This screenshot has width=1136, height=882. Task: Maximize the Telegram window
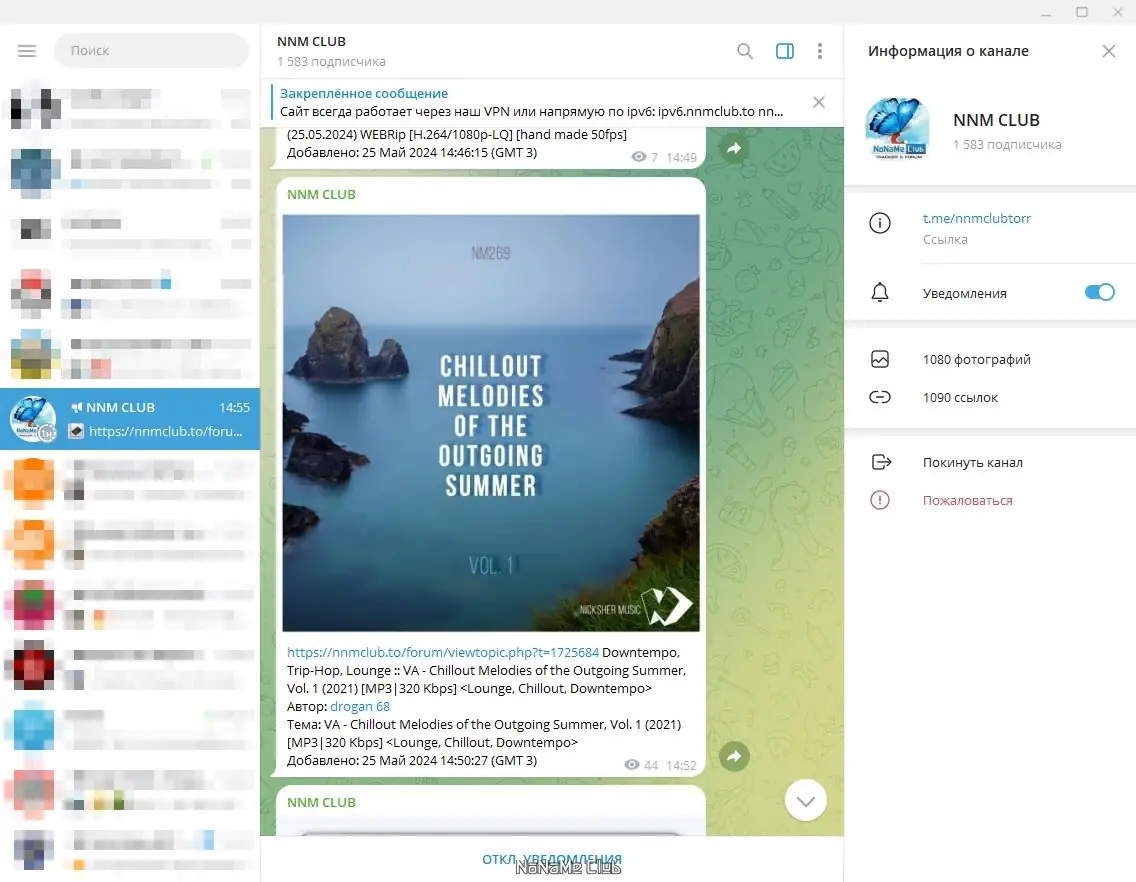click(x=1082, y=12)
